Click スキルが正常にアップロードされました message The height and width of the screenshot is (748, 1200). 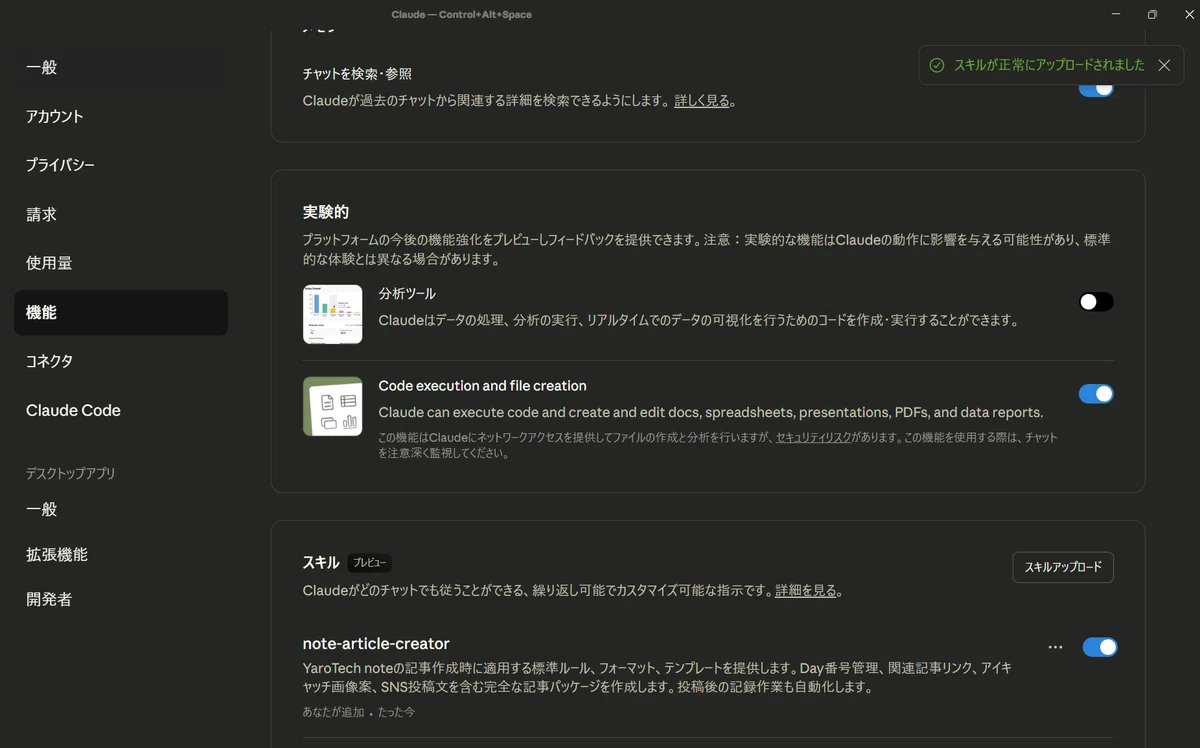(1049, 65)
